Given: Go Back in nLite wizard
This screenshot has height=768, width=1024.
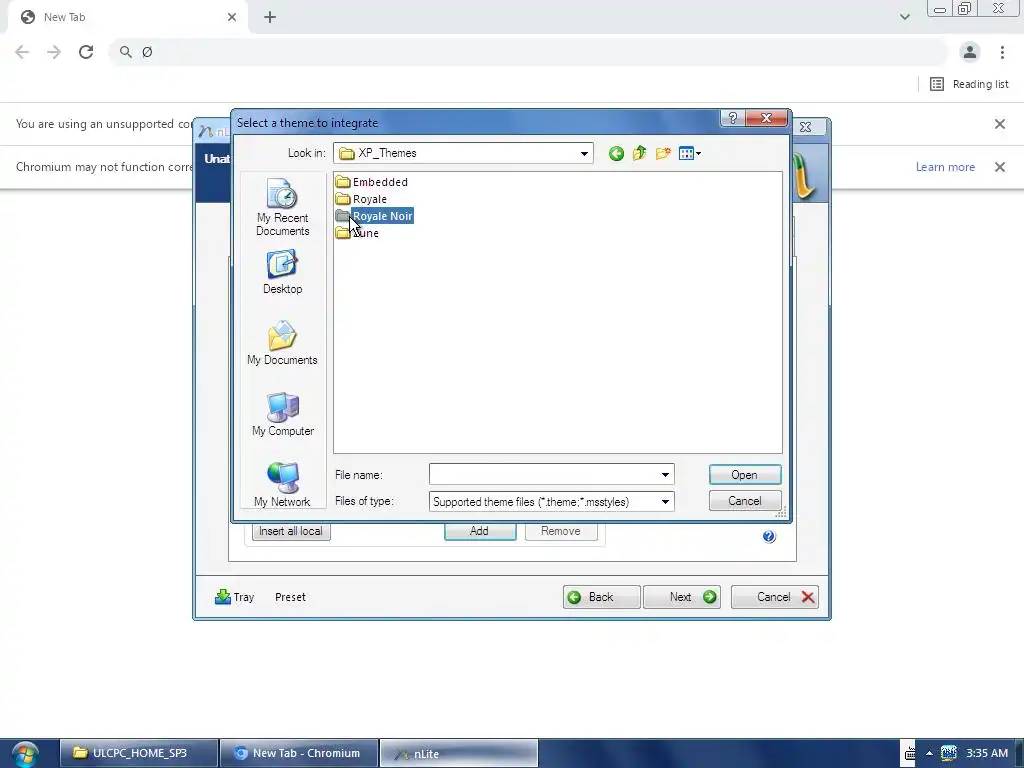Looking at the screenshot, I should pyautogui.click(x=601, y=597).
